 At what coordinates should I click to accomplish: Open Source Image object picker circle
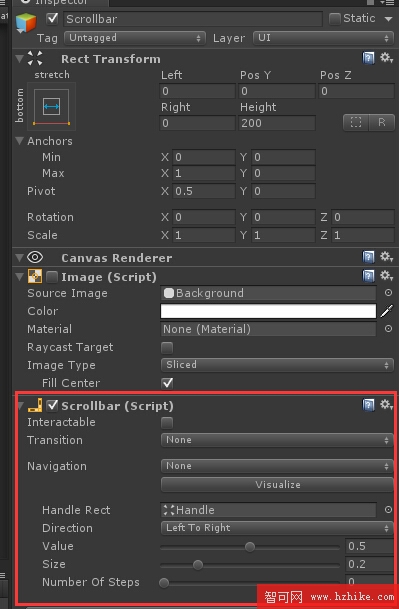click(388, 292)
